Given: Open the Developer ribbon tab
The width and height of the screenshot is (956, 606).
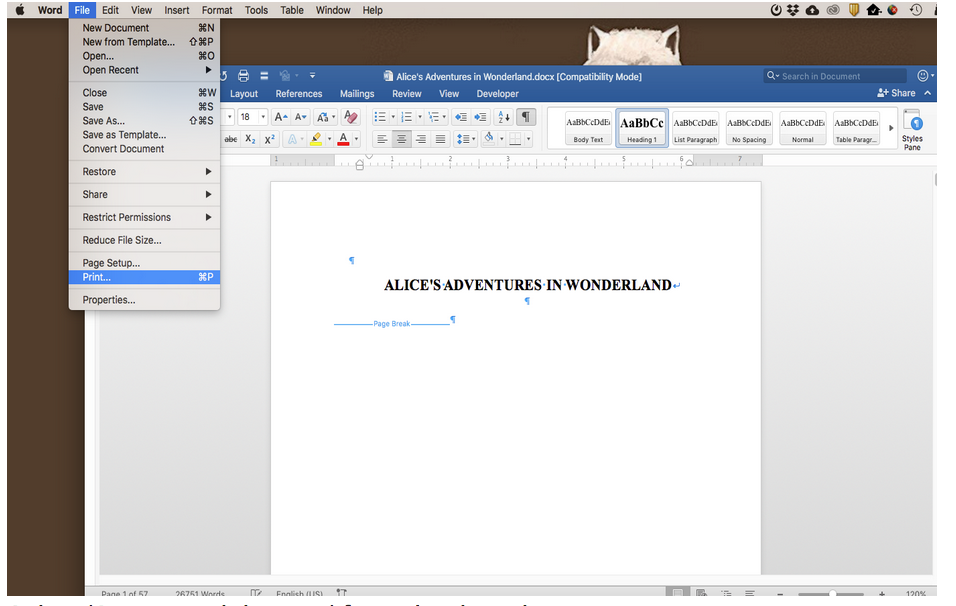Looking at the screenshot, I should pos(498,94).
